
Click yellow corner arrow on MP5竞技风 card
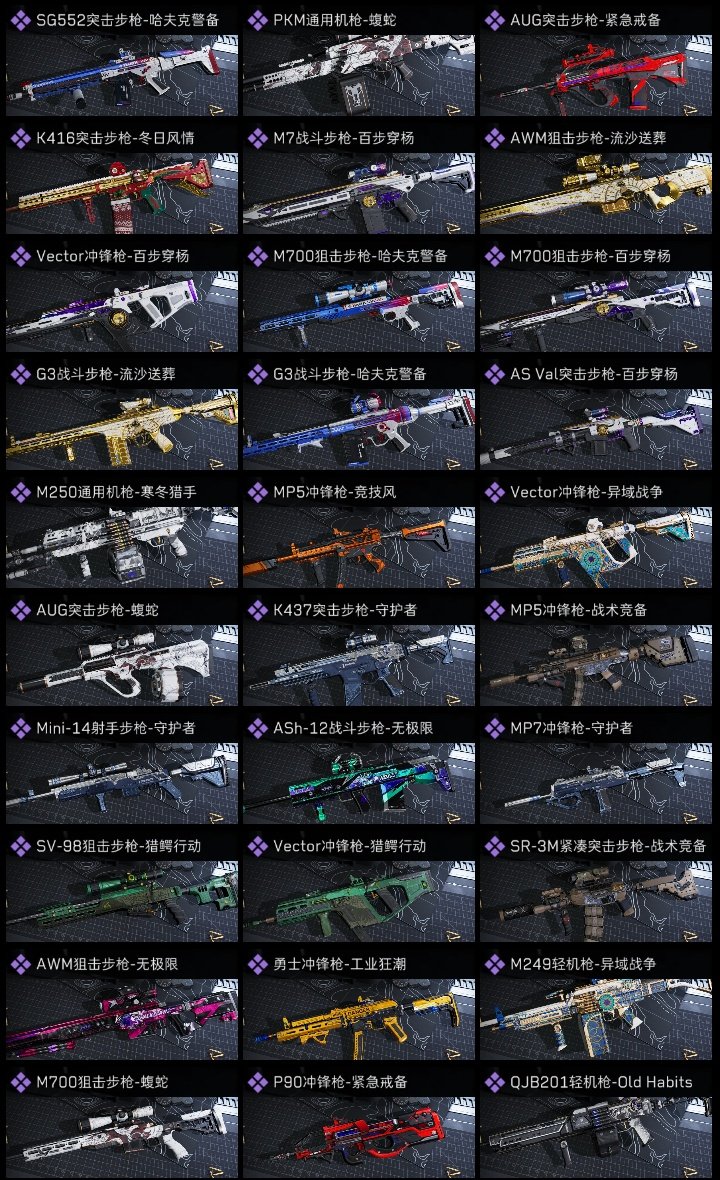[x=454, y=582]
